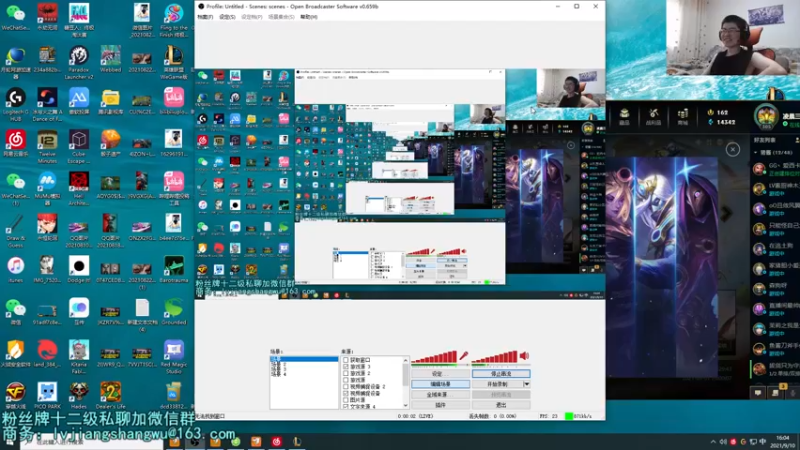Click 全域来源... button in OBS
The width and height of the screenshot is (800, 450).
pyautogui.click(x=440, y=394)
